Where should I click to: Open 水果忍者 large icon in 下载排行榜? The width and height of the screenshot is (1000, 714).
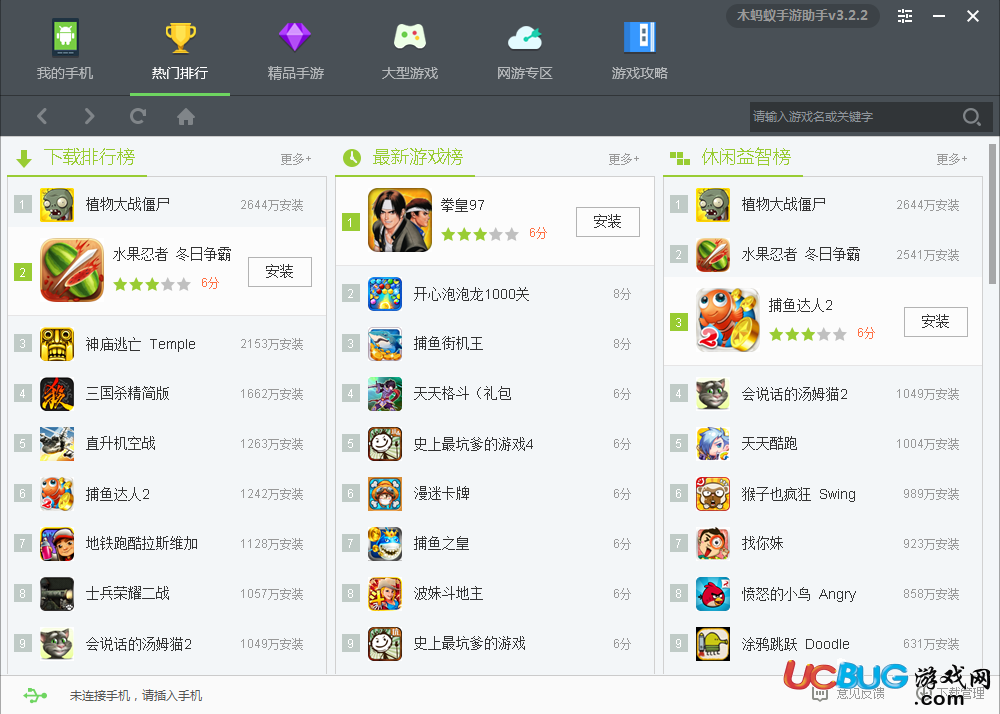pos(72,270)
